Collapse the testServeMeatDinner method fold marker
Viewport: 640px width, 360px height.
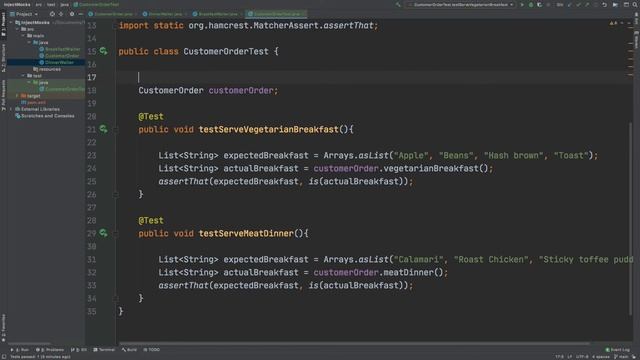(x=116, y=233)
